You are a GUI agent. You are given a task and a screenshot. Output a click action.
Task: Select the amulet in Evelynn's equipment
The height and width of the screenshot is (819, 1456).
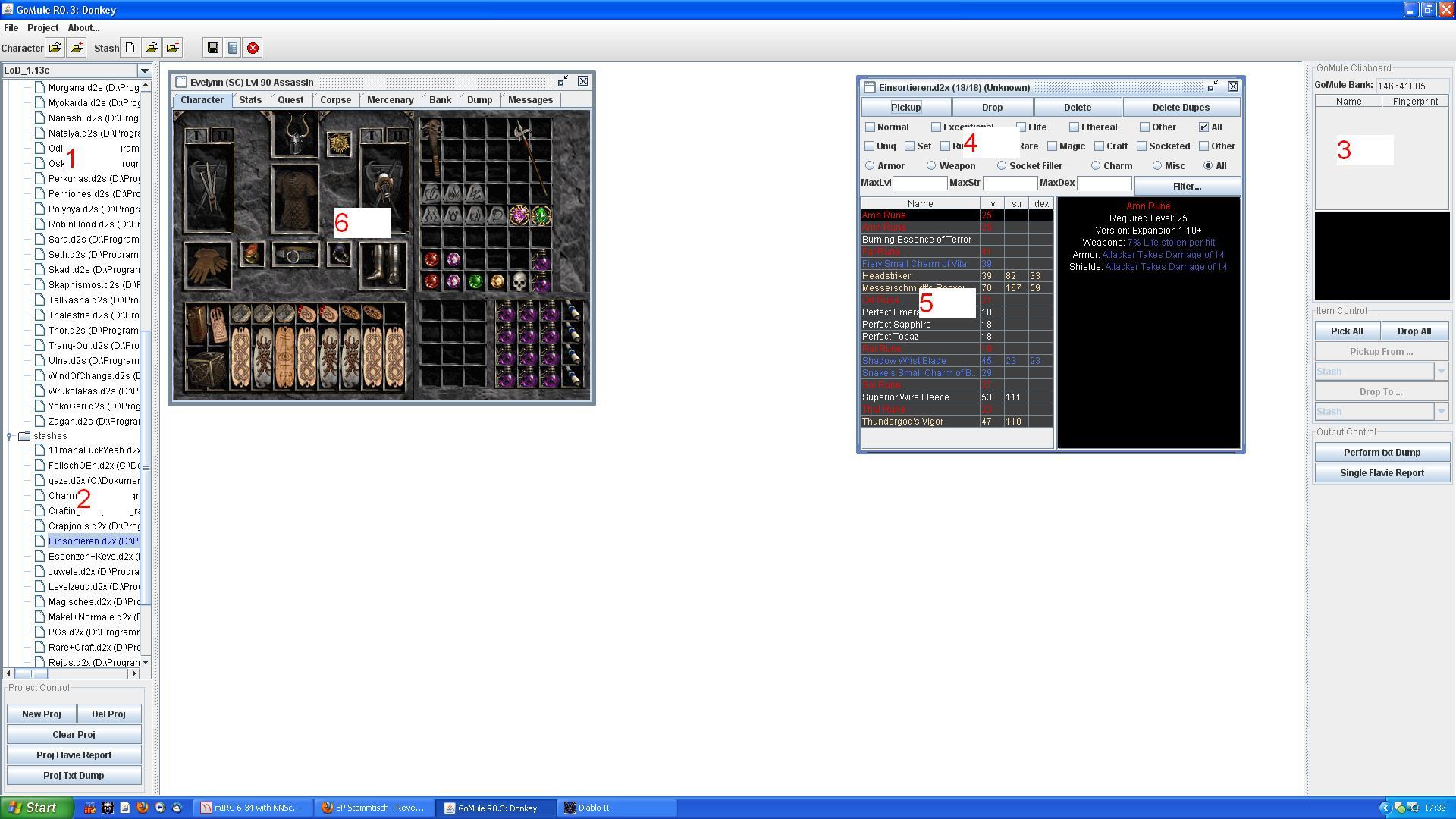pos(338,143)
